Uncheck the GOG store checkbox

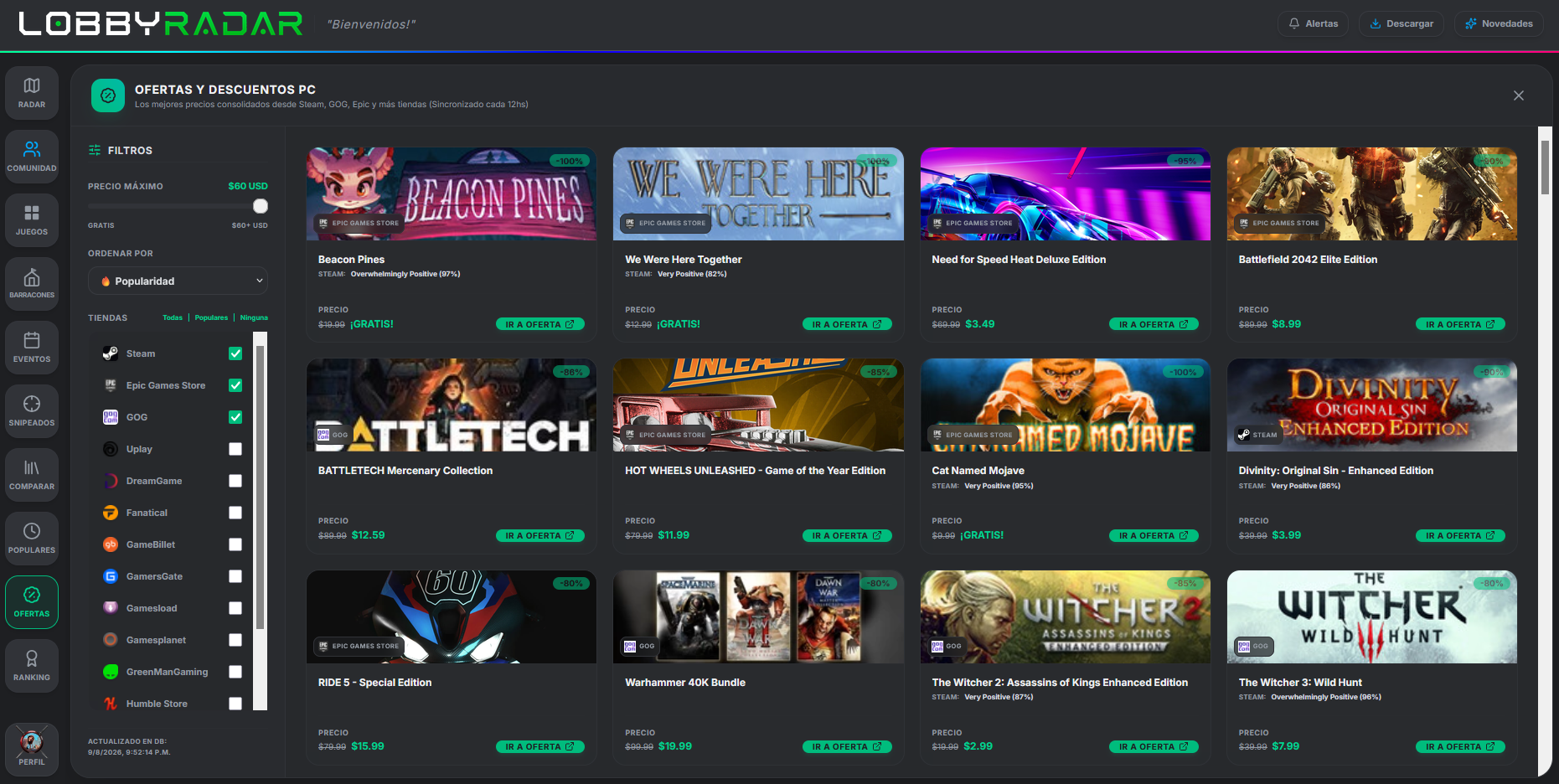tap(235, 417)
